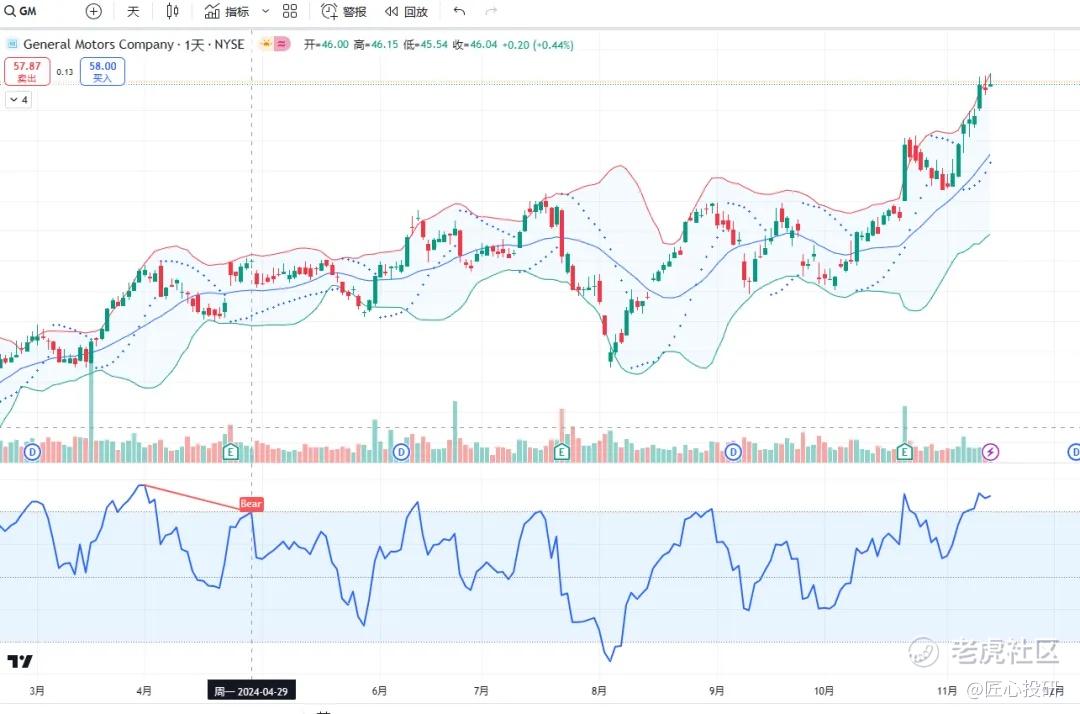Click the 4月 label on time axis
Viewport: 1080px width, 714px height.
[x=144, y=691]
